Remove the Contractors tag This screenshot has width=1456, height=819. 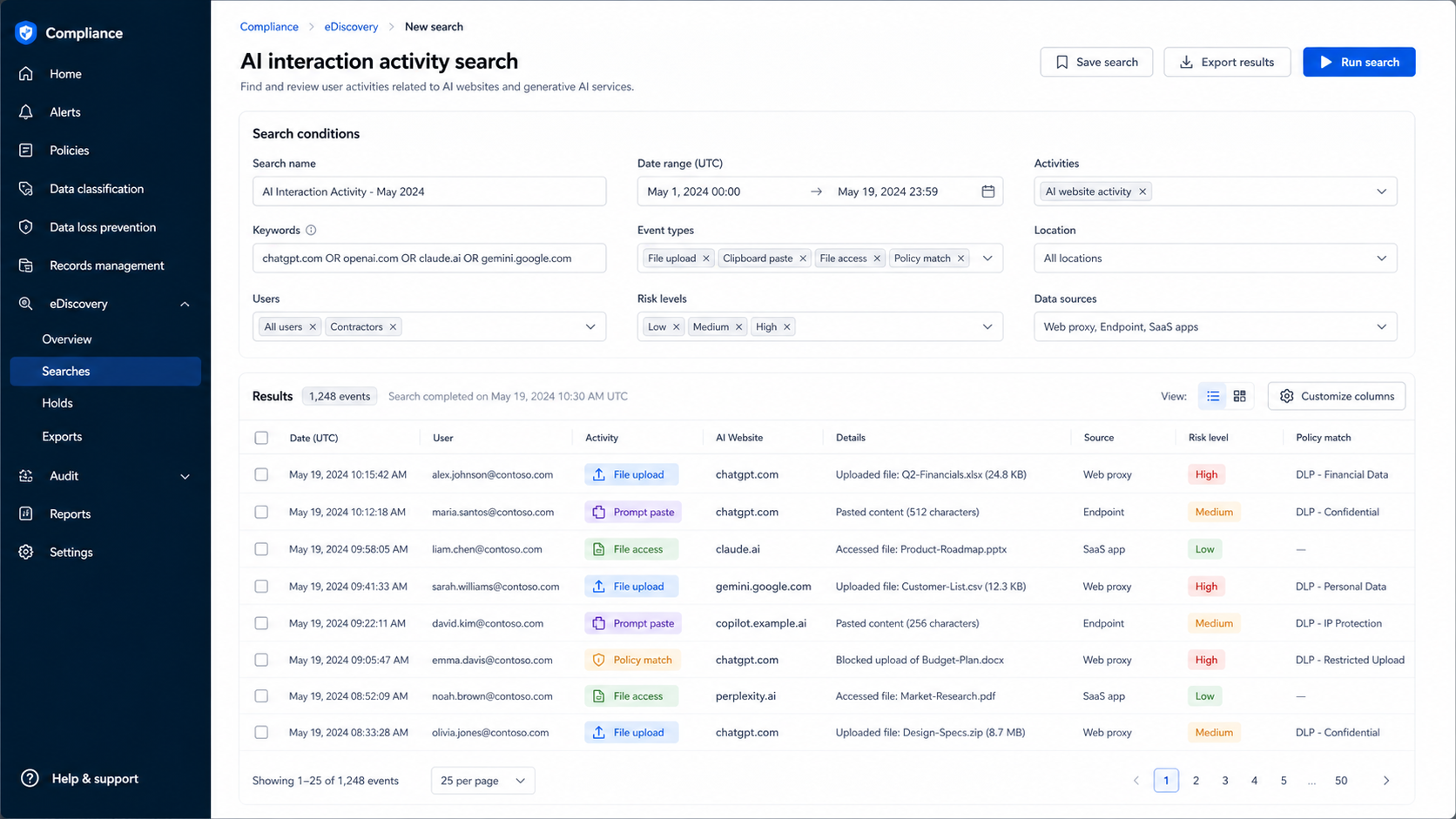point(393,327)
